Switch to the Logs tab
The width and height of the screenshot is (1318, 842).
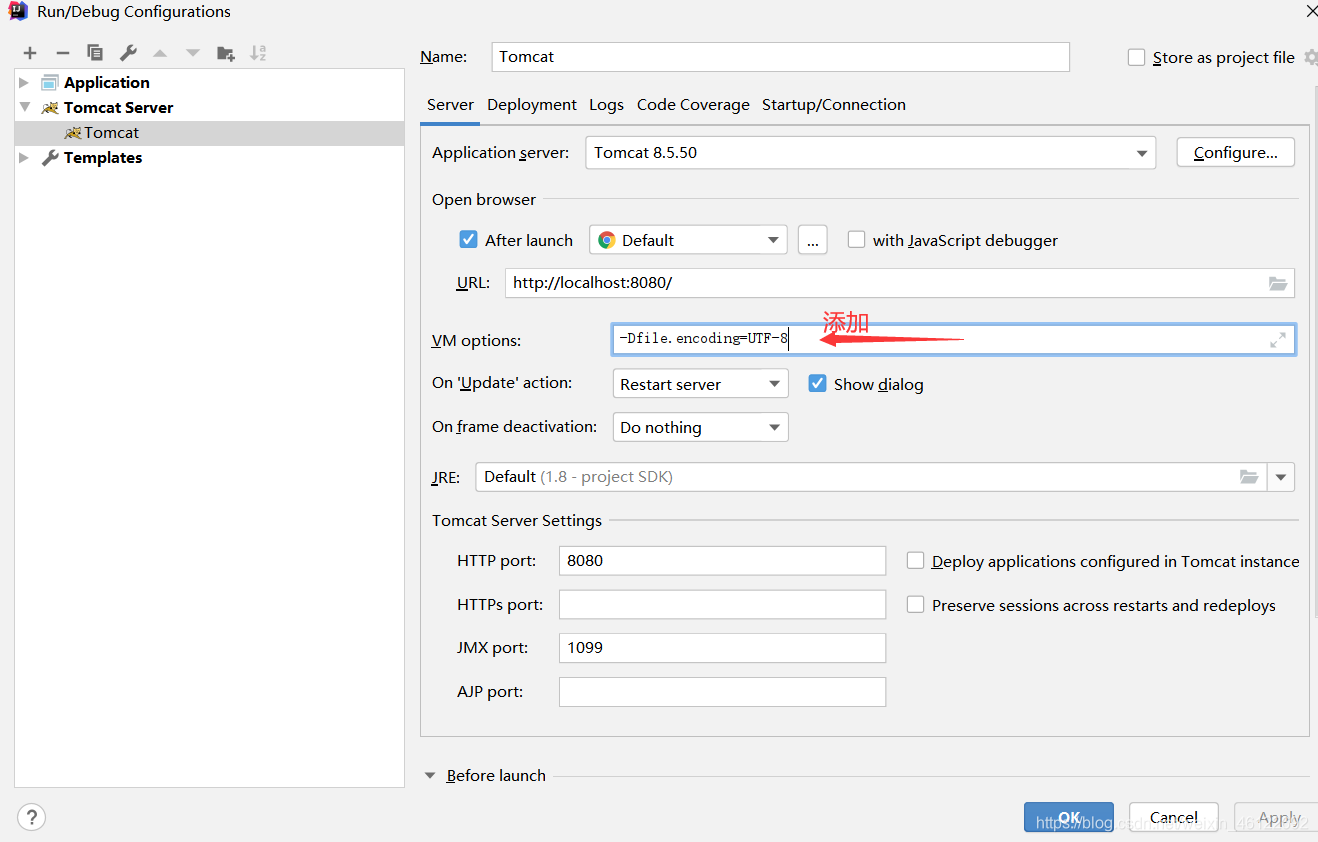pos(606,105)
